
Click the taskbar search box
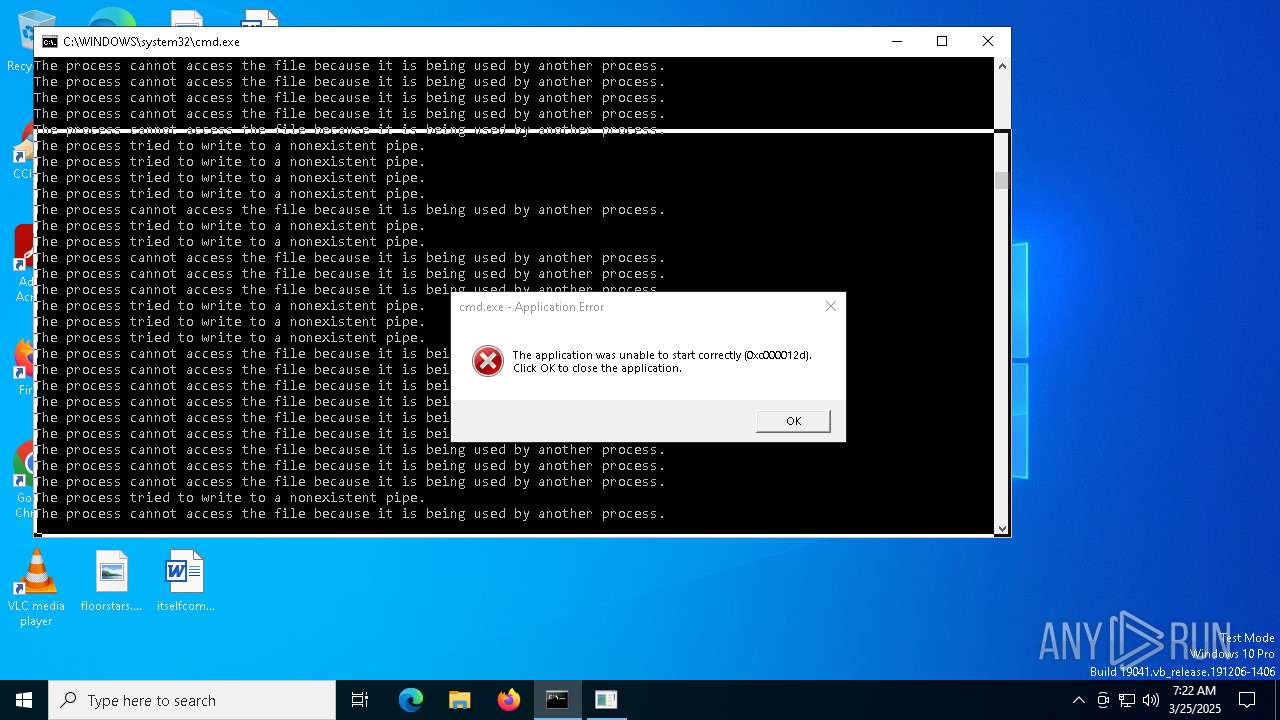[x=192, y=700]
